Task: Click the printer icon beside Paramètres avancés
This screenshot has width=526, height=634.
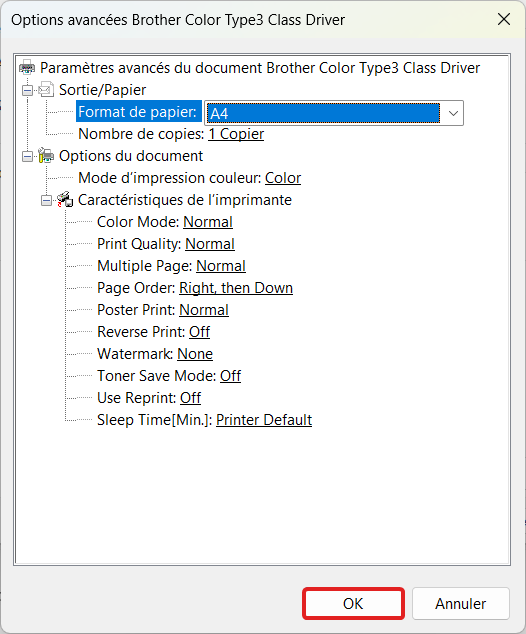Action: tap(27, 67)
